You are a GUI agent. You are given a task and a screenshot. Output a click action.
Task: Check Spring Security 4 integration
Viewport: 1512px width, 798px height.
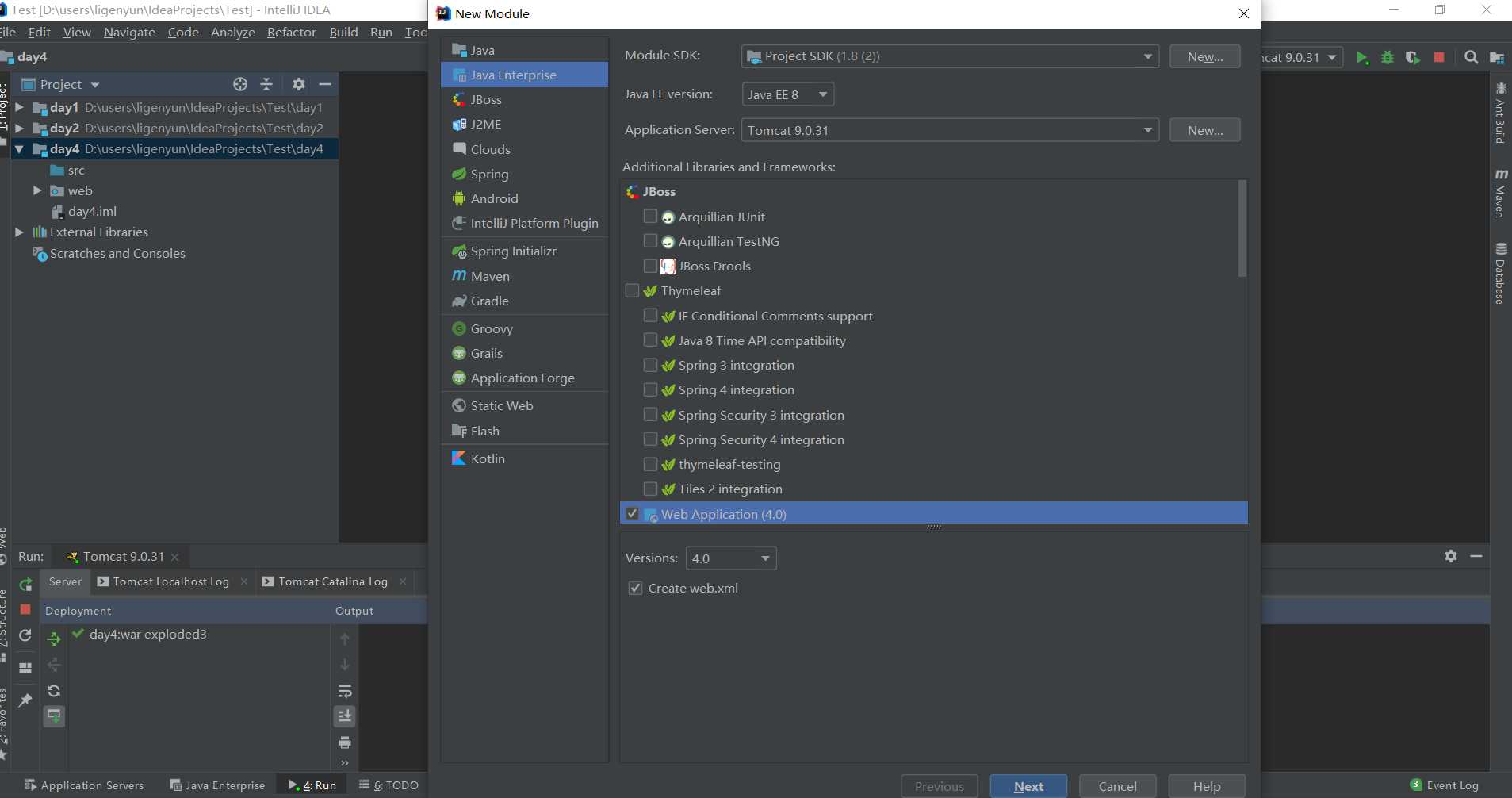650,439
